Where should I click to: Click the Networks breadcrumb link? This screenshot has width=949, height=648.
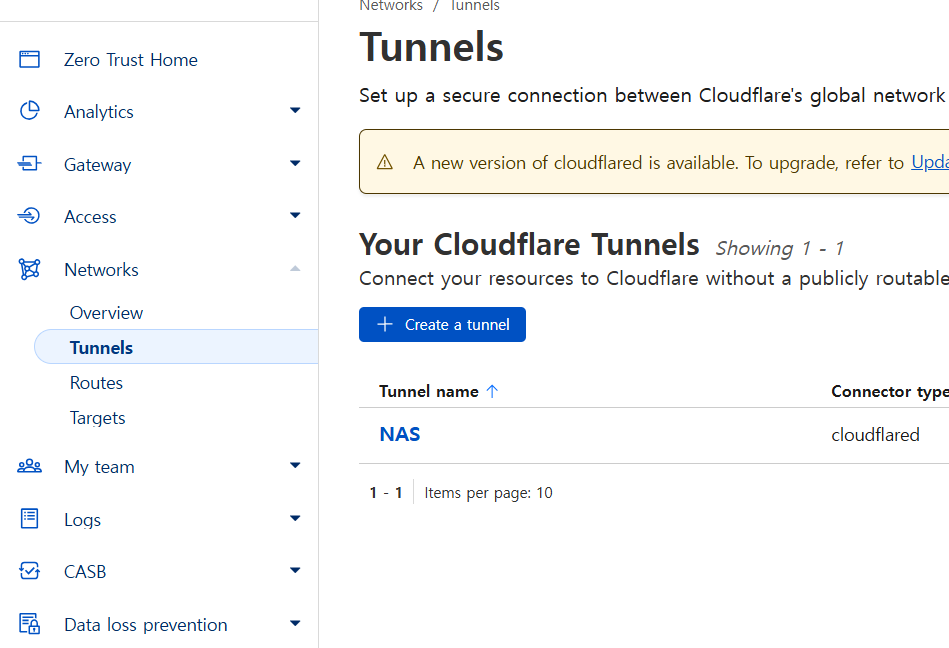[x=391, y=6]
